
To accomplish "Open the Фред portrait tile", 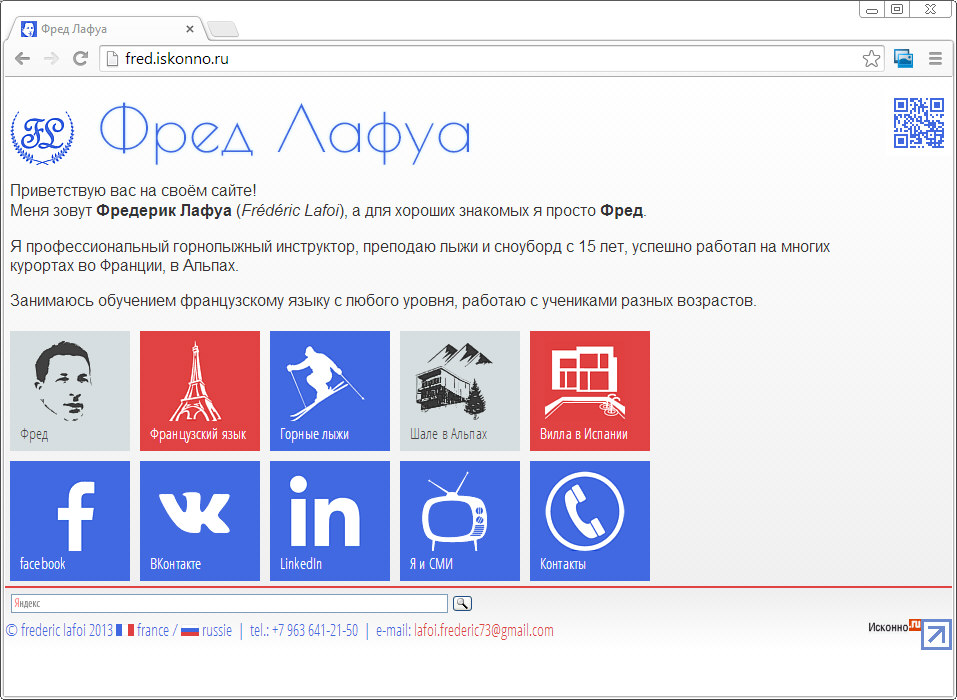I will (x=70, y=391).
